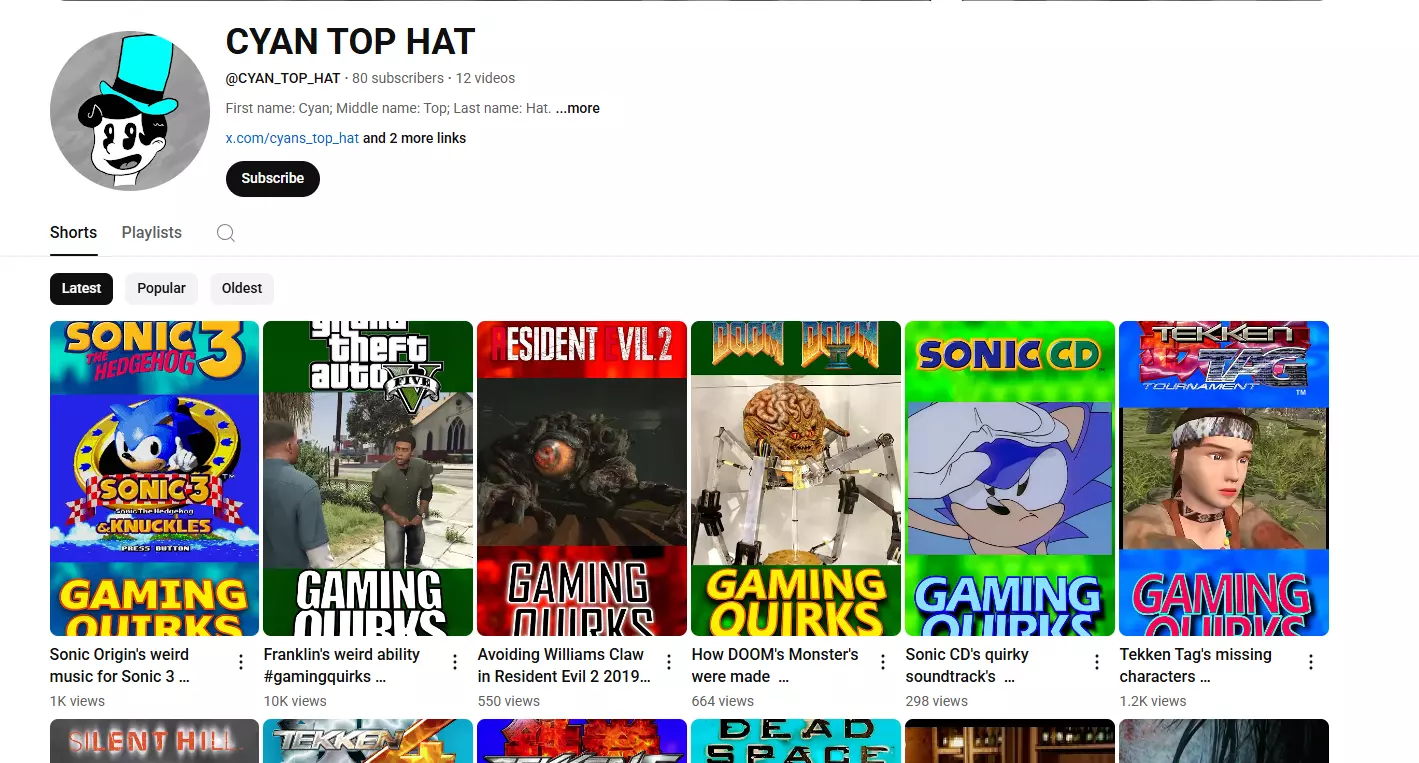1419x763 pixels.
Task: Open options menu for Franklin's weird ability short
Action: [x=455, y=662]
